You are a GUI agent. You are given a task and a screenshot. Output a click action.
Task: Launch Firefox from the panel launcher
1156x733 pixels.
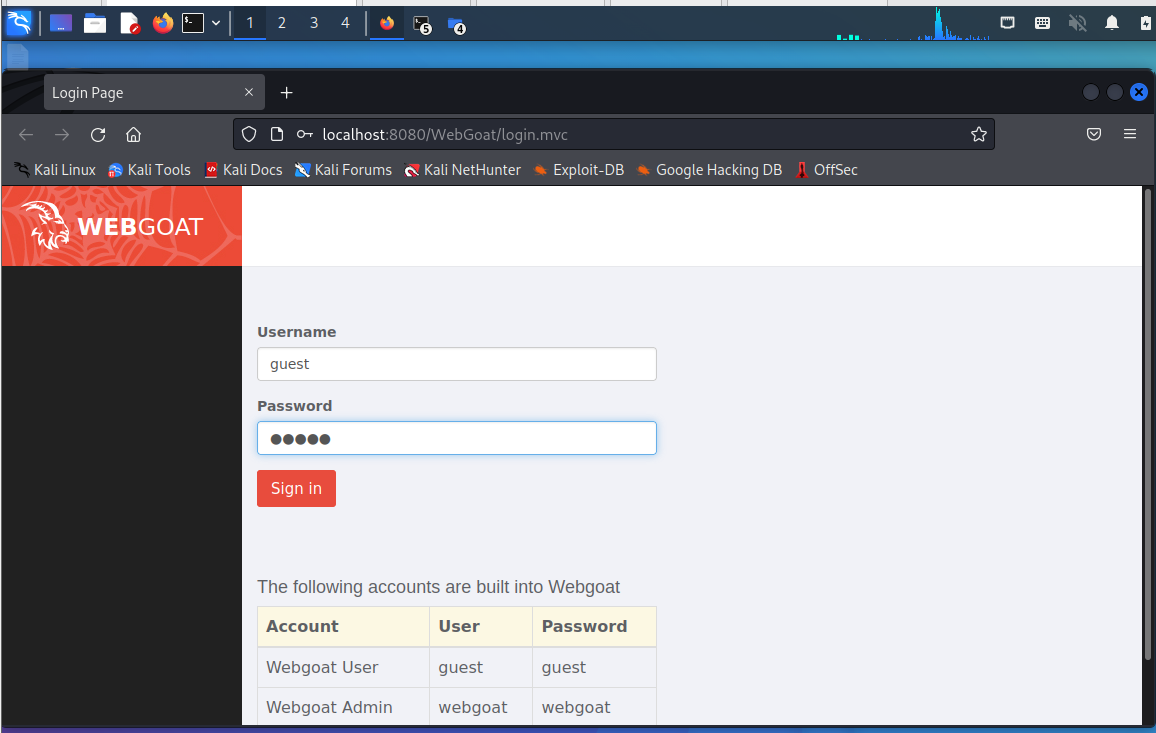[x=162, y=24]
